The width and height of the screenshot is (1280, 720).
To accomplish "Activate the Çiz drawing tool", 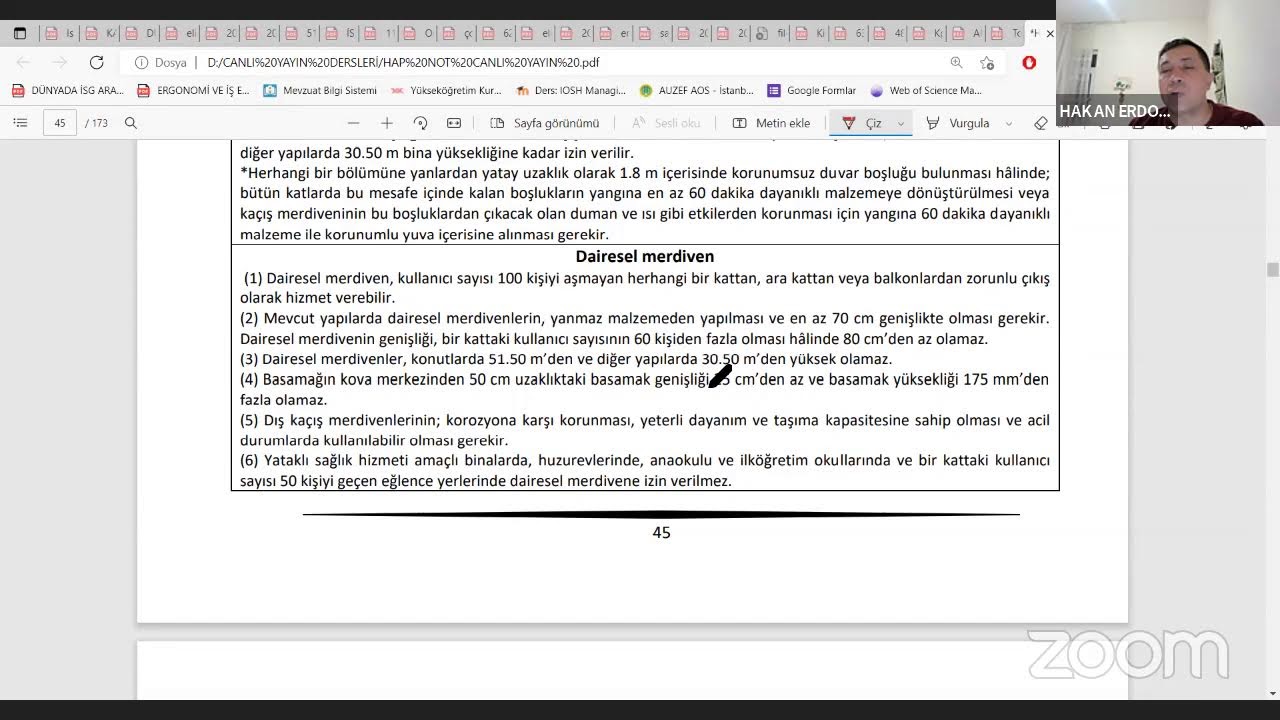I will (862, 123).
